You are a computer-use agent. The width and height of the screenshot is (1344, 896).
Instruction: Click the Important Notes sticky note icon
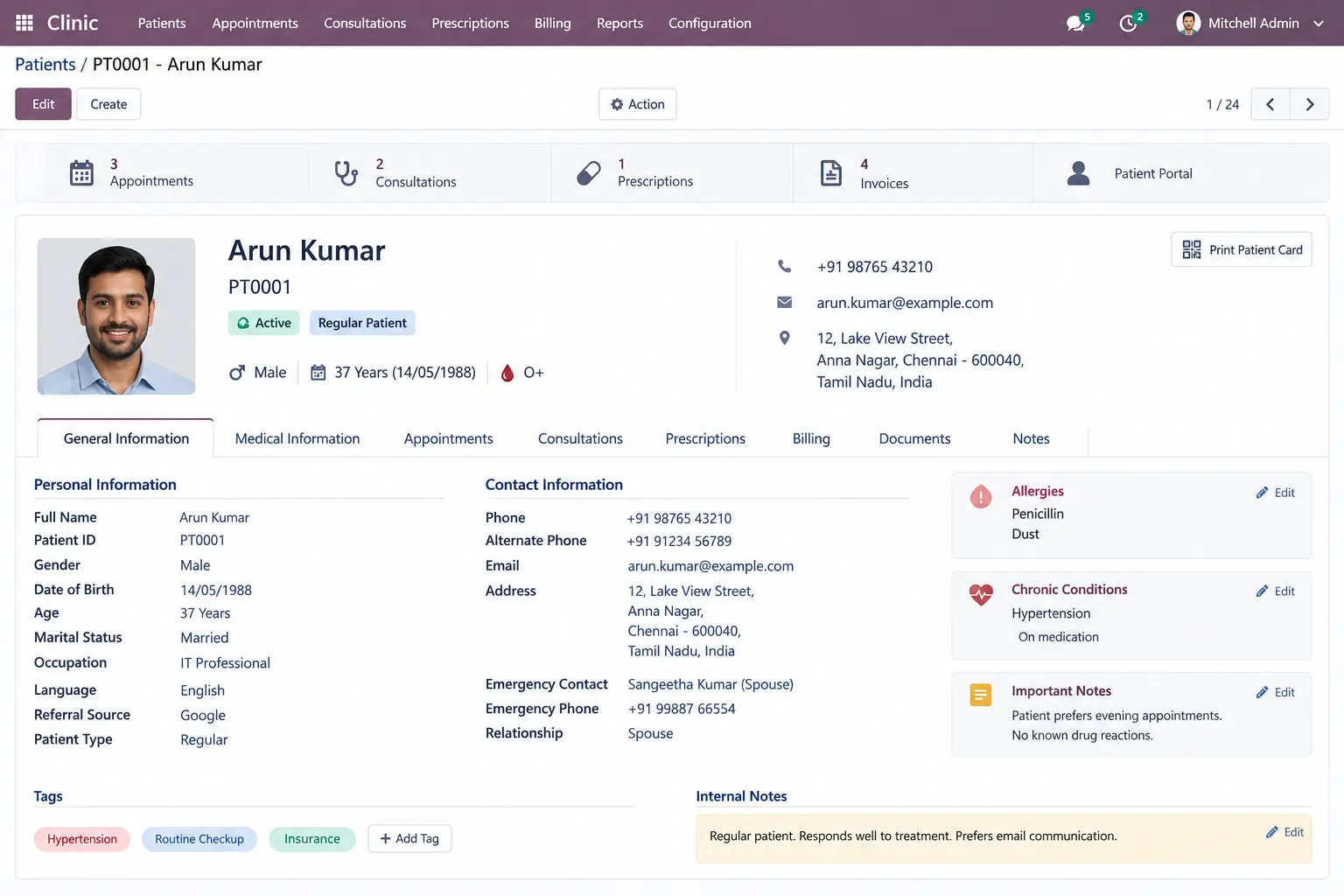[x=981, y=696]
